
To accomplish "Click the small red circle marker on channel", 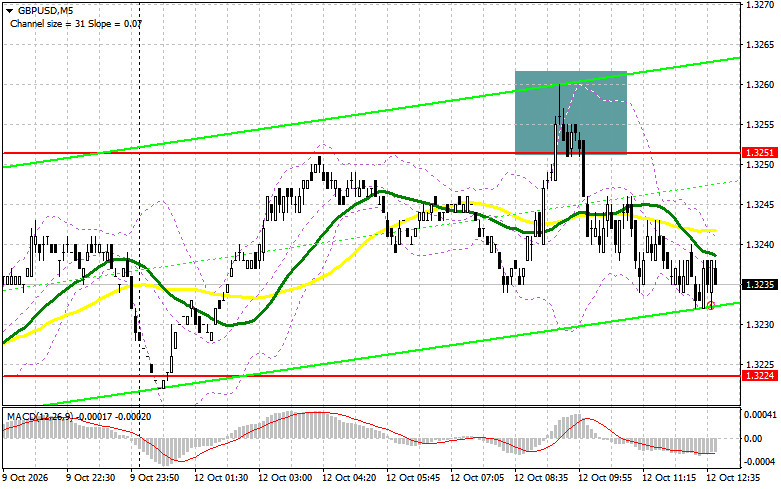I will coord(711,306).
